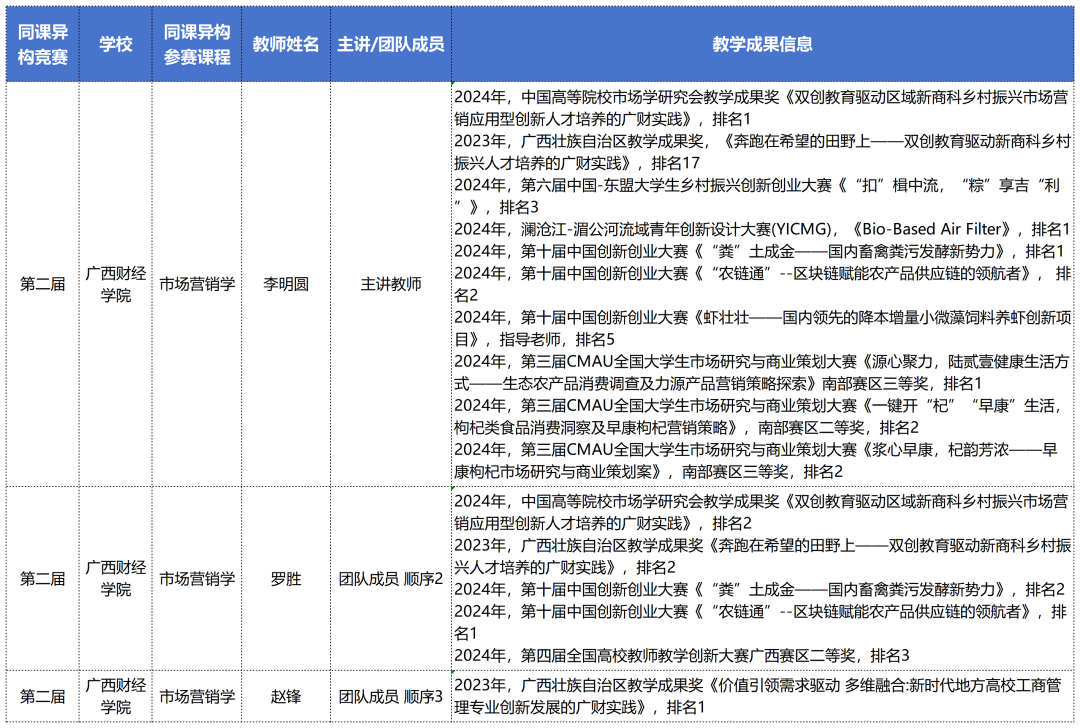The height and width of the screenshot is (728, 1080).
Task: Select 广西财经学院 in 赵锋's row
Action: tap(116, 696)
